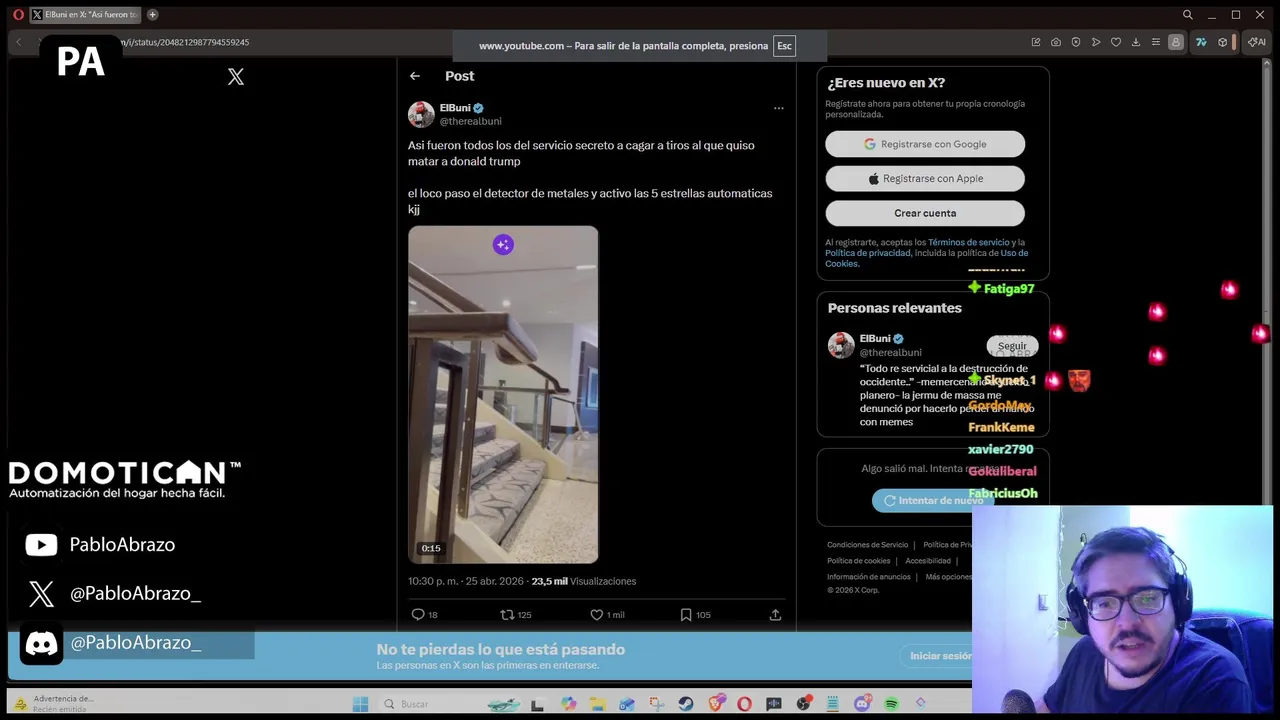This screenshot has height=720, width=1280.
Task: Open Spotify from the taskbar
Action: 891,704
